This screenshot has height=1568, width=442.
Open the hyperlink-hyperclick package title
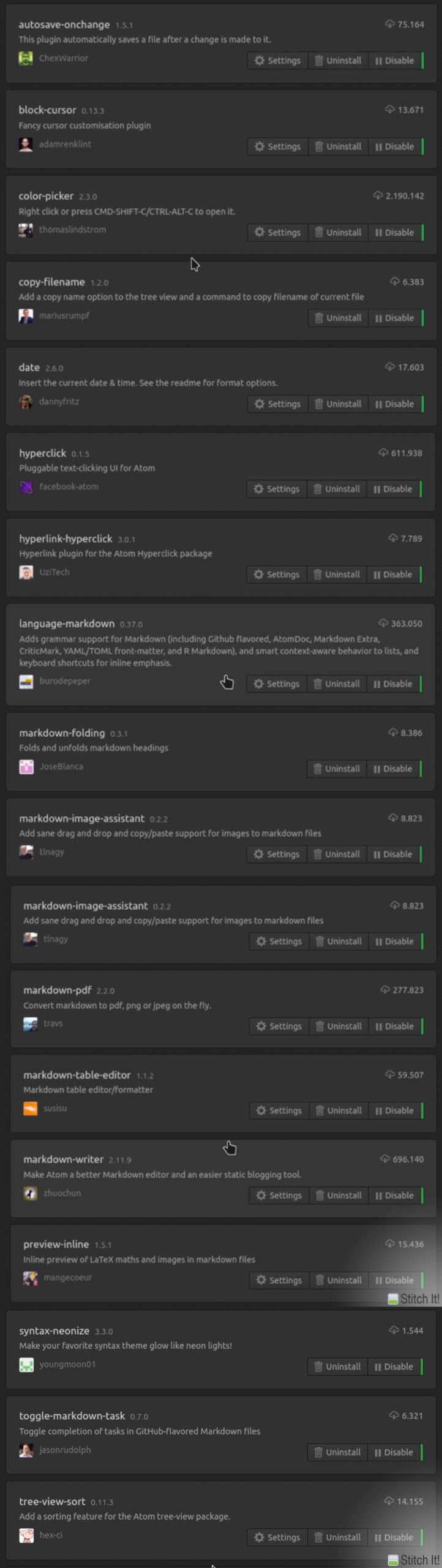[x=66, y=538]
